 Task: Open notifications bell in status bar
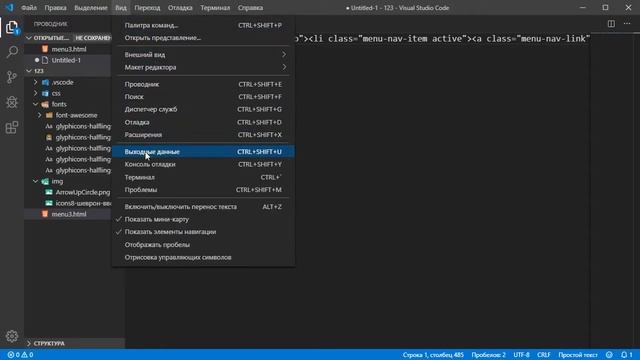[x=627, y=355]
